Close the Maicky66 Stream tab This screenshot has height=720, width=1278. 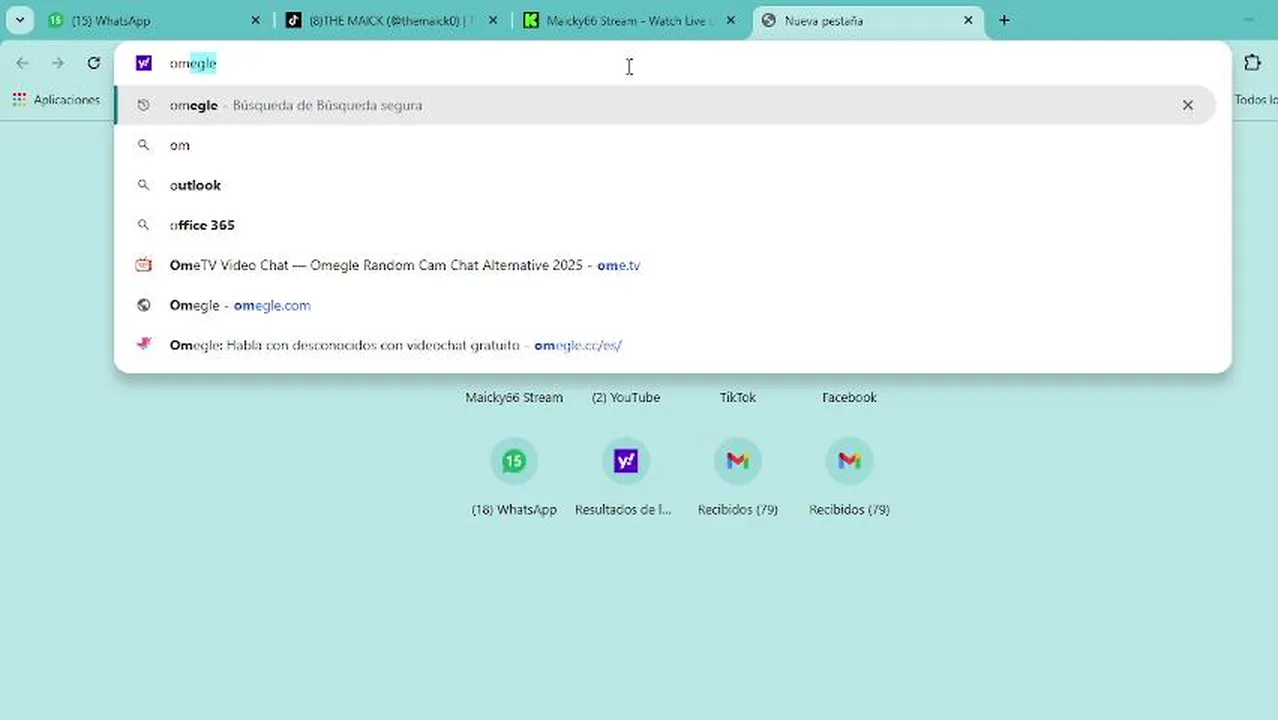(x=731, y=20)
